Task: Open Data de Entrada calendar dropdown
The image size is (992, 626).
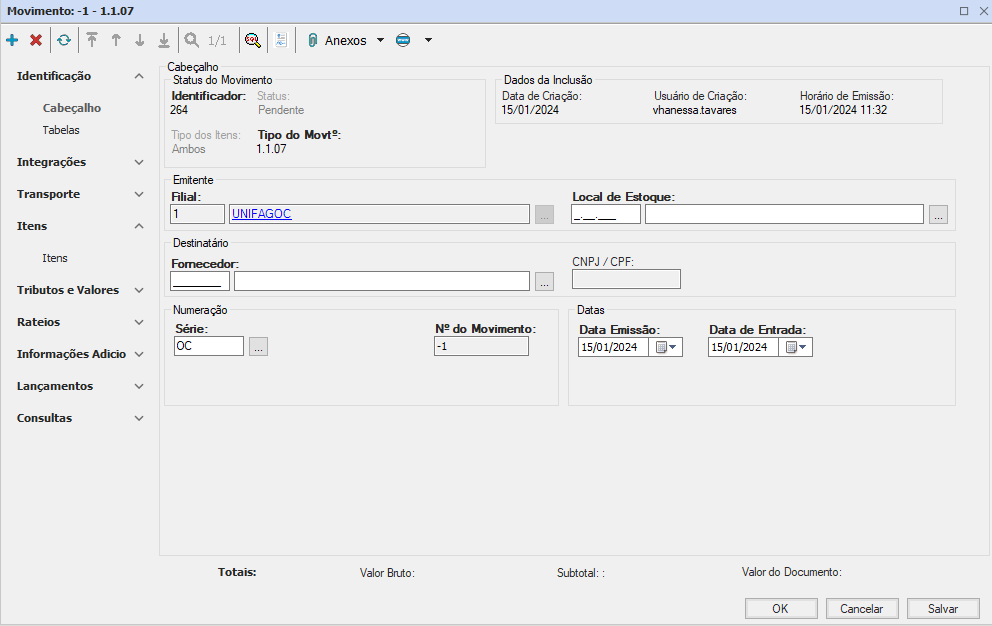Action: [x=796, y=347]
